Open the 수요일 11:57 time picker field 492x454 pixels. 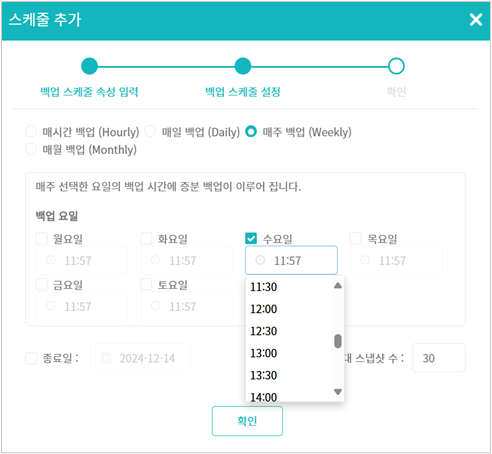[x=291, y=260]
